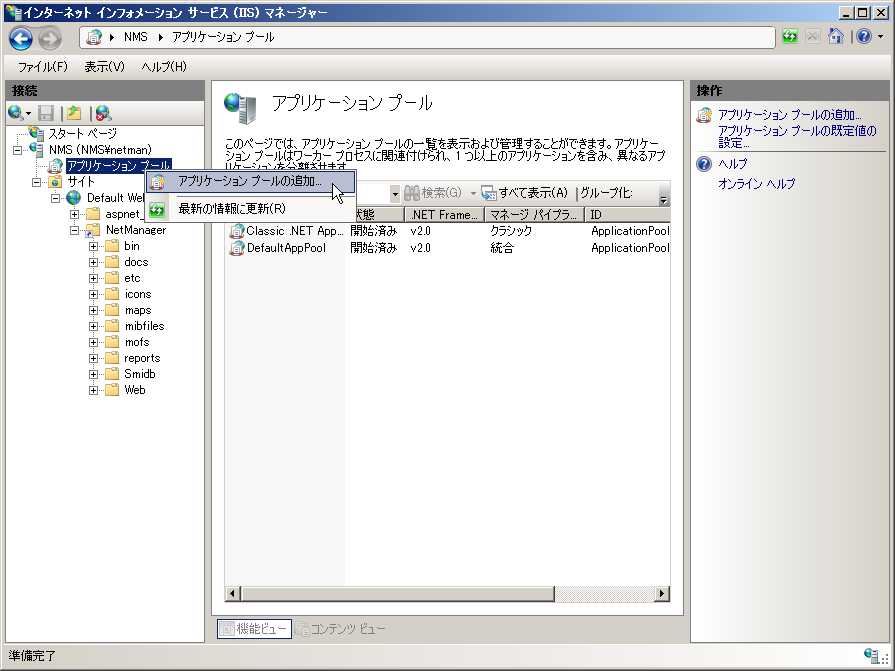The height and width of the screenshot is (671, 895).
Task: Open the toolbar overflow arrow after グループ化
Action: (x=663, y=200)
